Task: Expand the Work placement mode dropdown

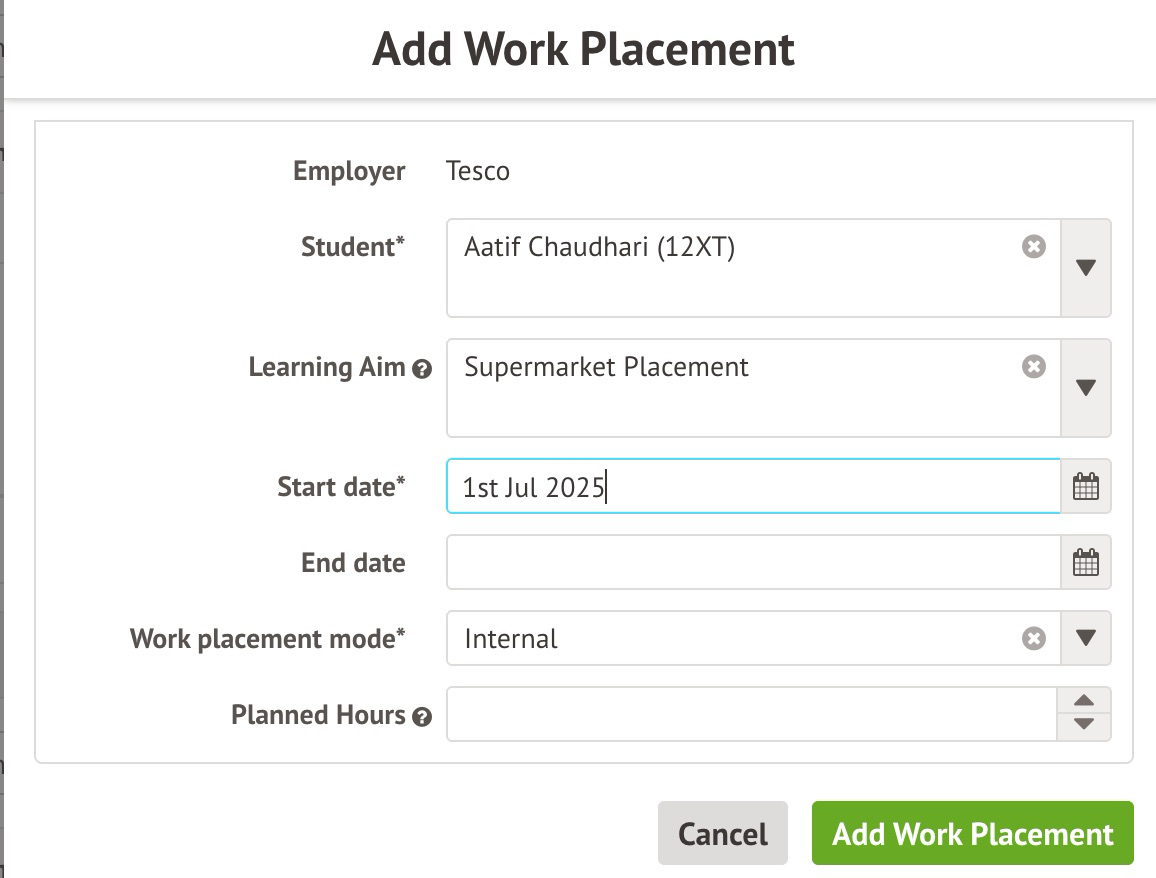Action: [1086, 638]
